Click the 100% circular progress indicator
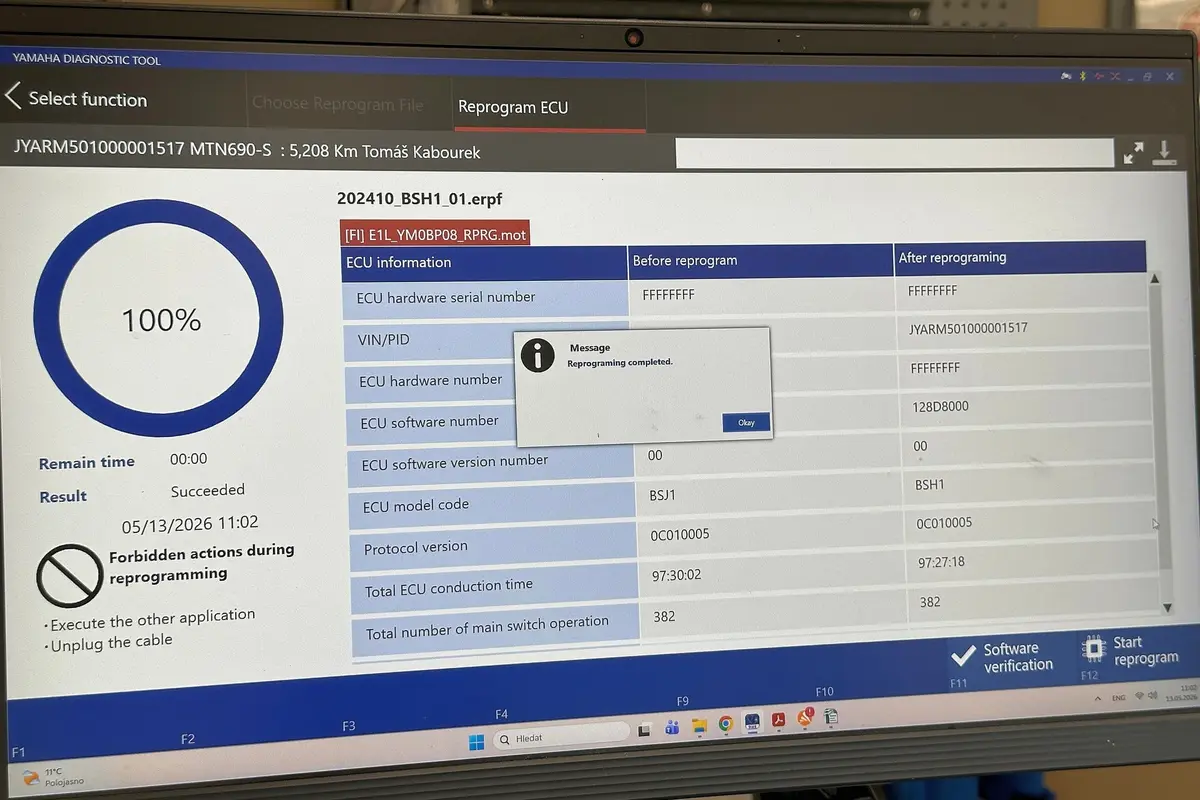Screen dimensions: 1200x800 [x=159, y=320]
